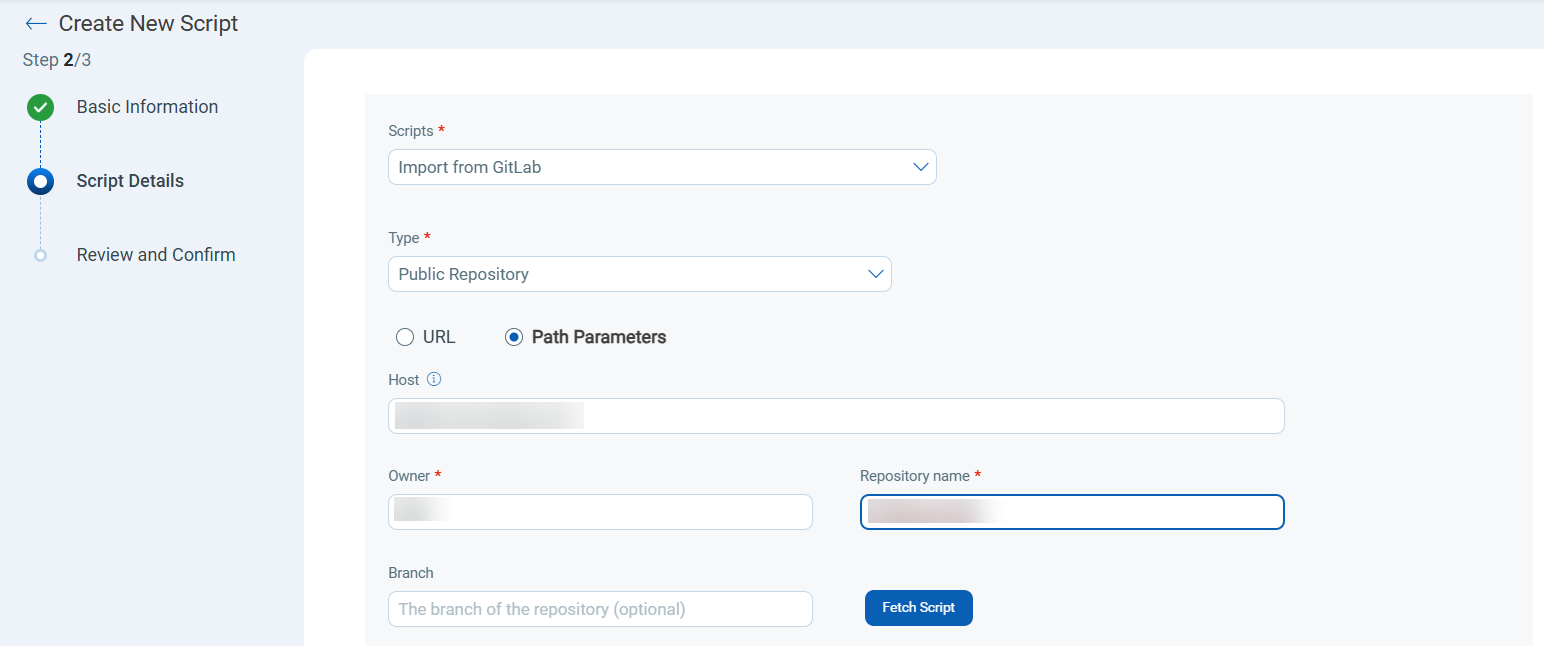The width and height of the screenshot is (1544, 646).
Task: Click the Review and Confirm step dot
Action: pyautogui.click(x=40, y=255)
